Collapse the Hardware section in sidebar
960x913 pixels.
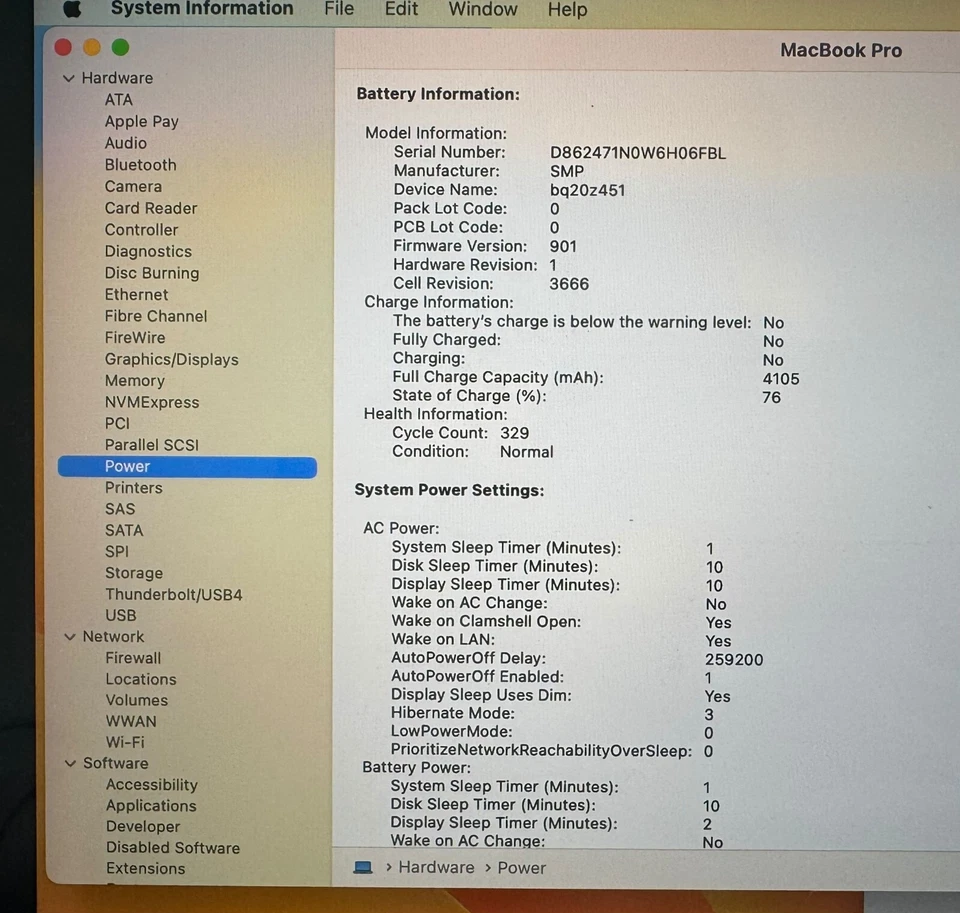(x=69, y=78)
